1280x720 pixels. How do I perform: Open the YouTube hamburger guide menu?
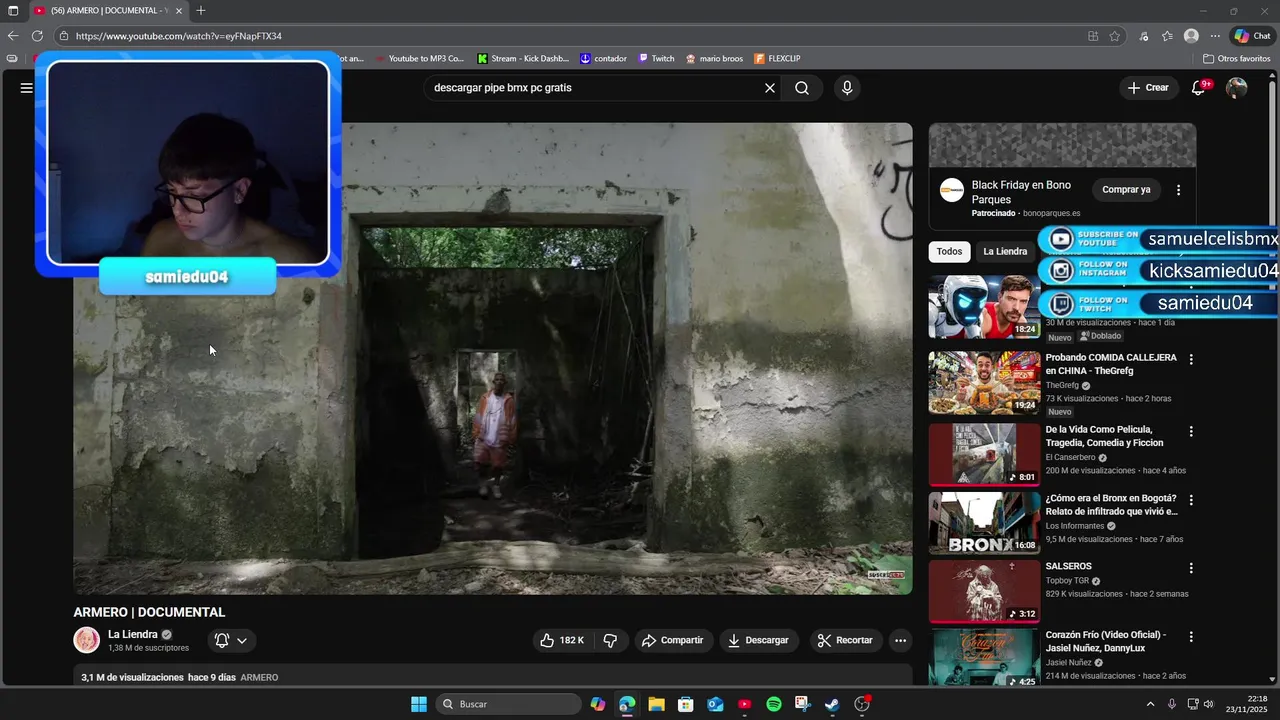click(26, 88)
